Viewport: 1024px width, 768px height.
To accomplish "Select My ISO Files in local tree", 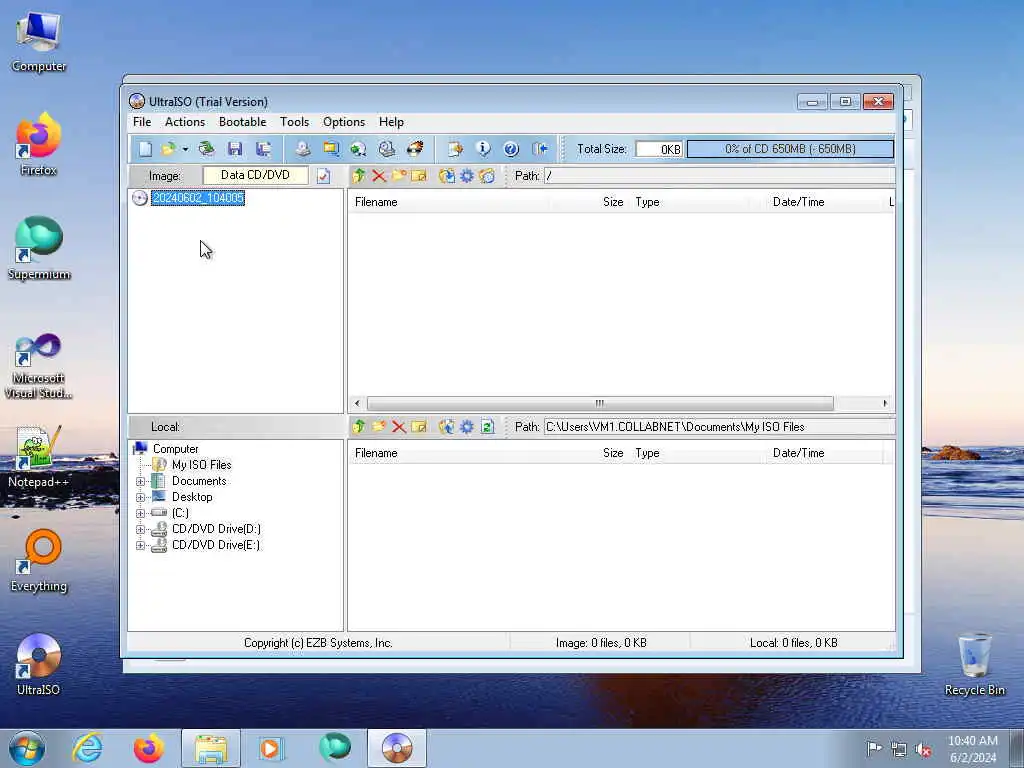I will (201, 465).
